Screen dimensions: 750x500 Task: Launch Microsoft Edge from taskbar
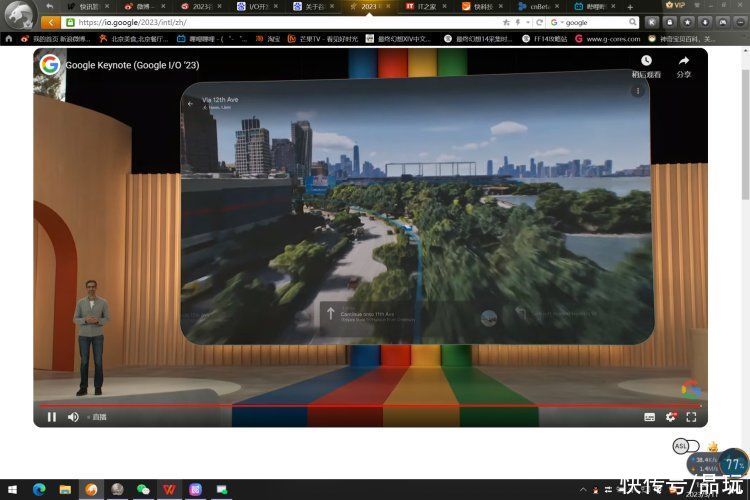click(39, 489)
